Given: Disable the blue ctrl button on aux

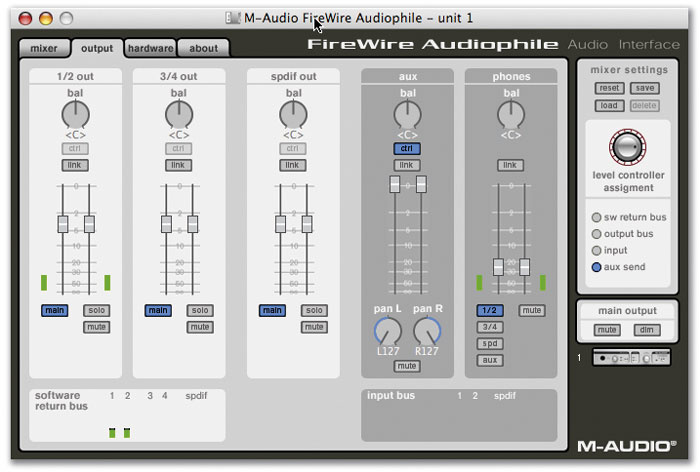Looking at the screenshot, I should coord(407,148).
